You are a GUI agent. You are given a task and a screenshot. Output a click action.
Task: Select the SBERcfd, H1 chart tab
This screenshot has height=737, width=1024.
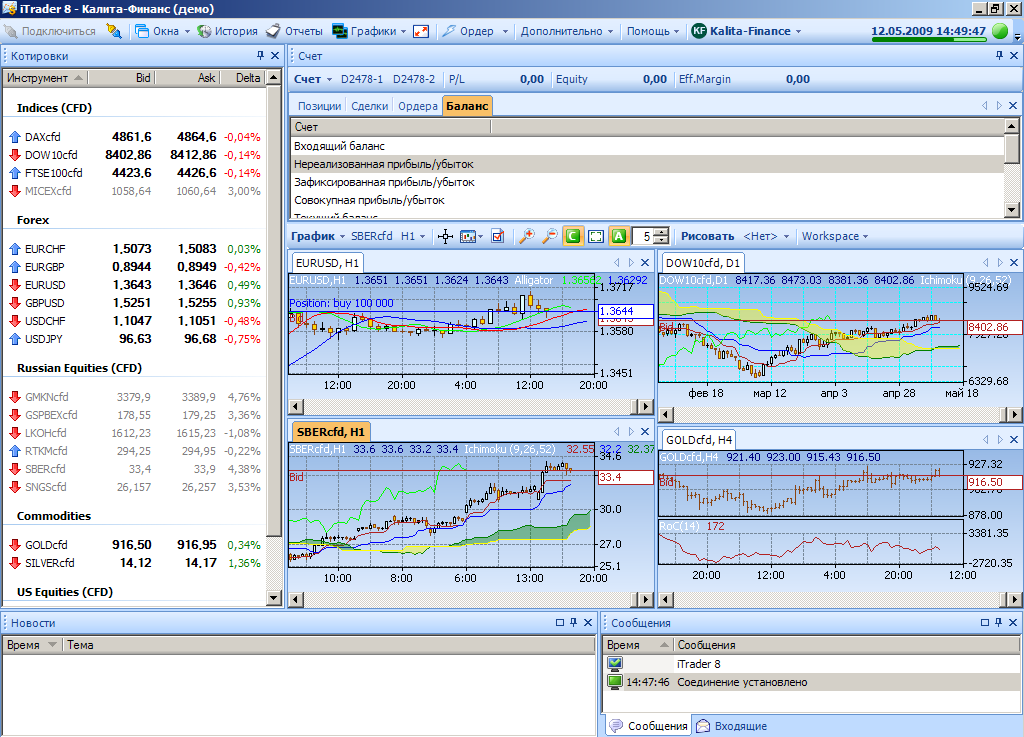(x=330, y=431)
